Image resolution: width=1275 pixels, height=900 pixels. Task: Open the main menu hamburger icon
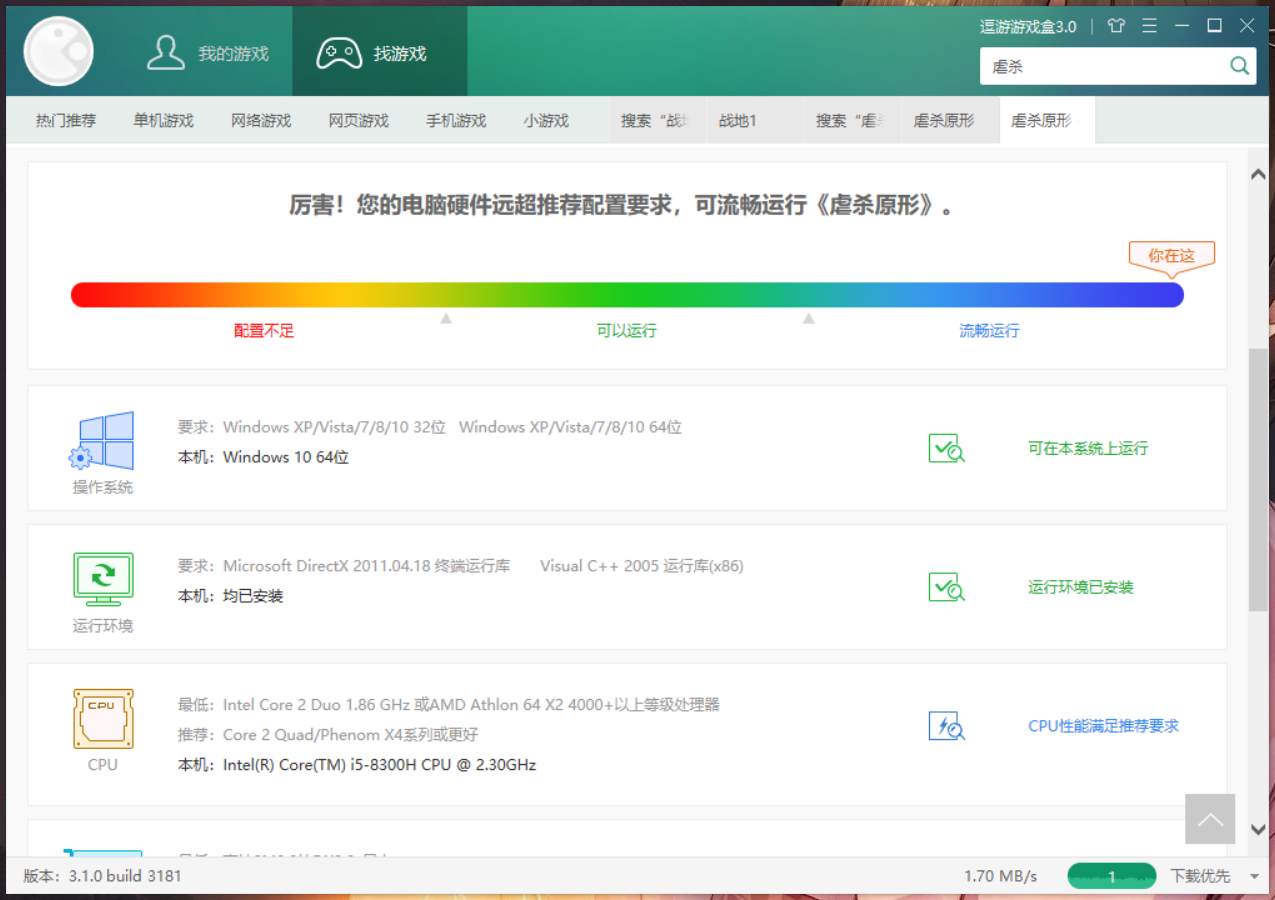click(x=1149, y=26)
